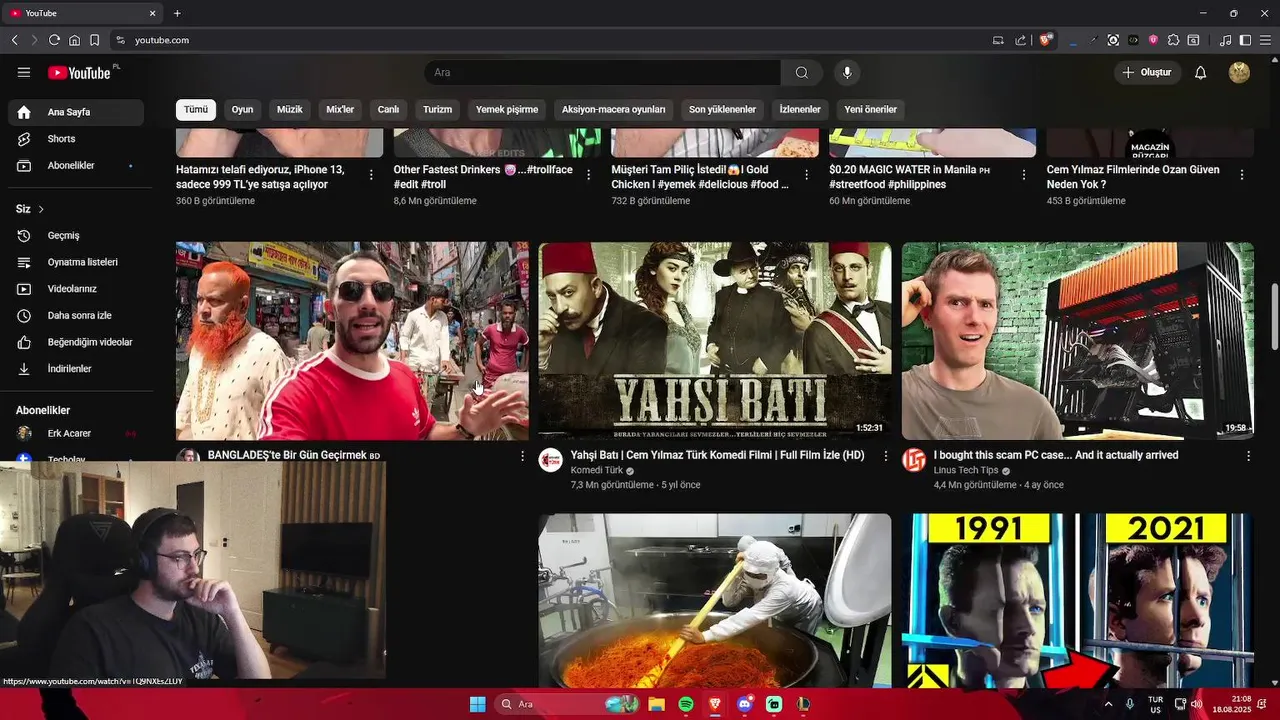Select the Yeni öneriler chip
The image size is (1280, 720).
(870, 109)
